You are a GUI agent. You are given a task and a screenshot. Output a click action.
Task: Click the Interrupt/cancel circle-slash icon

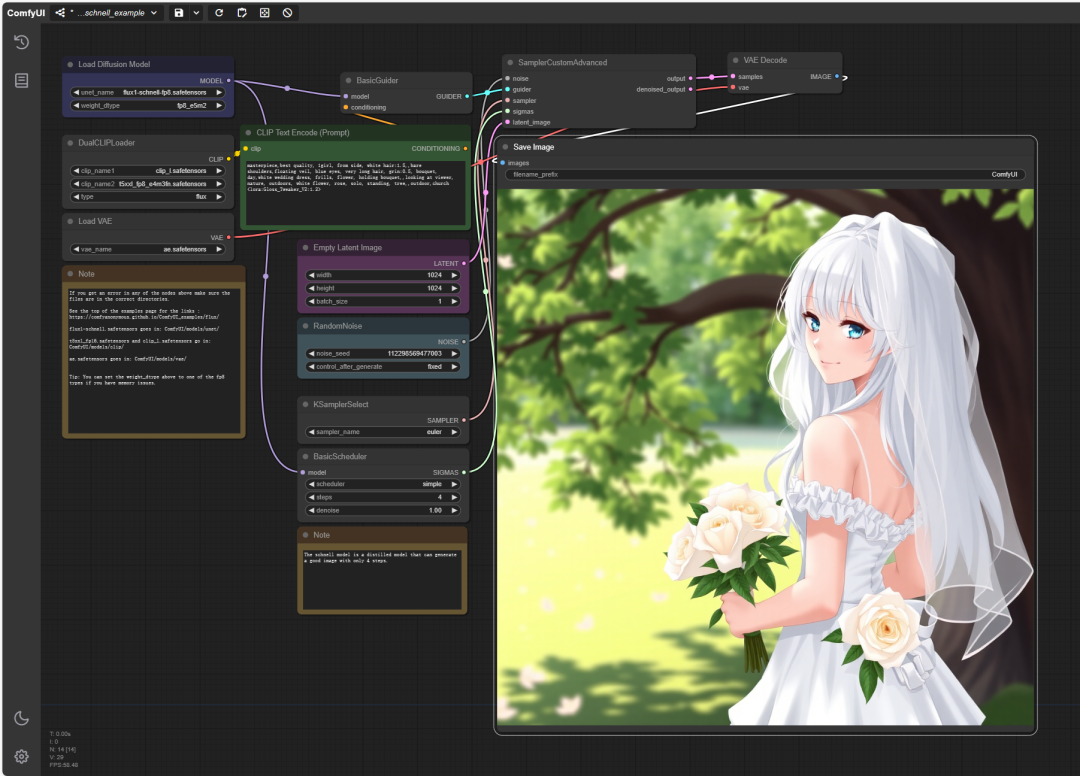[287, 12]
